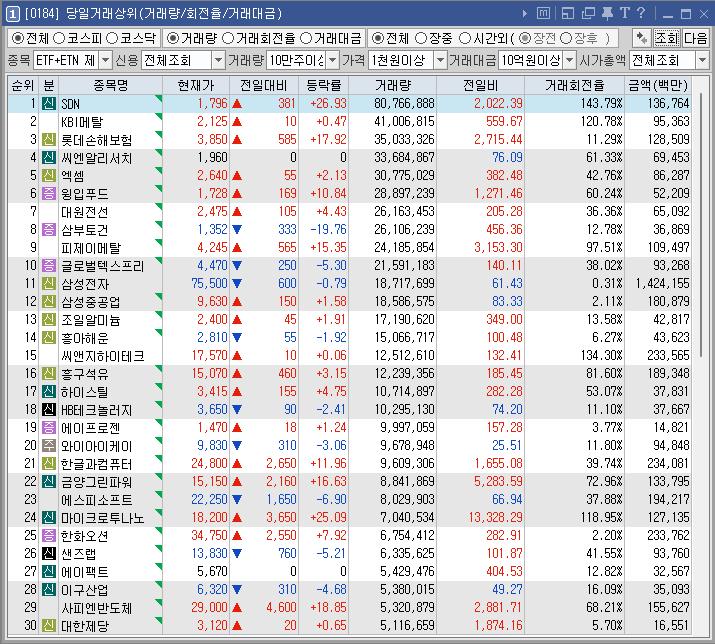Viewport: 715px width, 644px height.
Task: Click the 신 badge next to 씨엔알리서치
Action: coord(49,157)
